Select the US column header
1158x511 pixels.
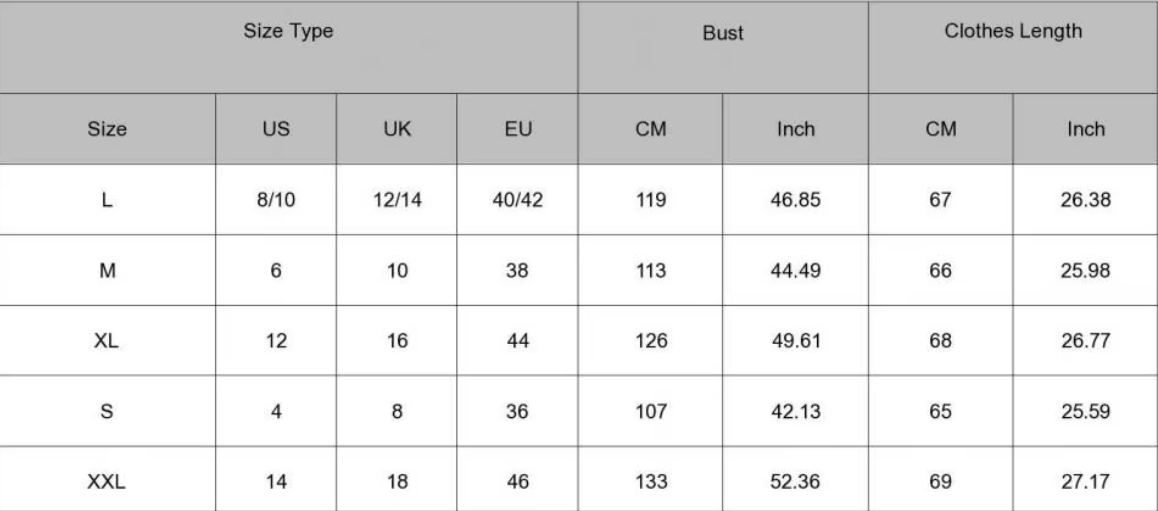(276, 129)
